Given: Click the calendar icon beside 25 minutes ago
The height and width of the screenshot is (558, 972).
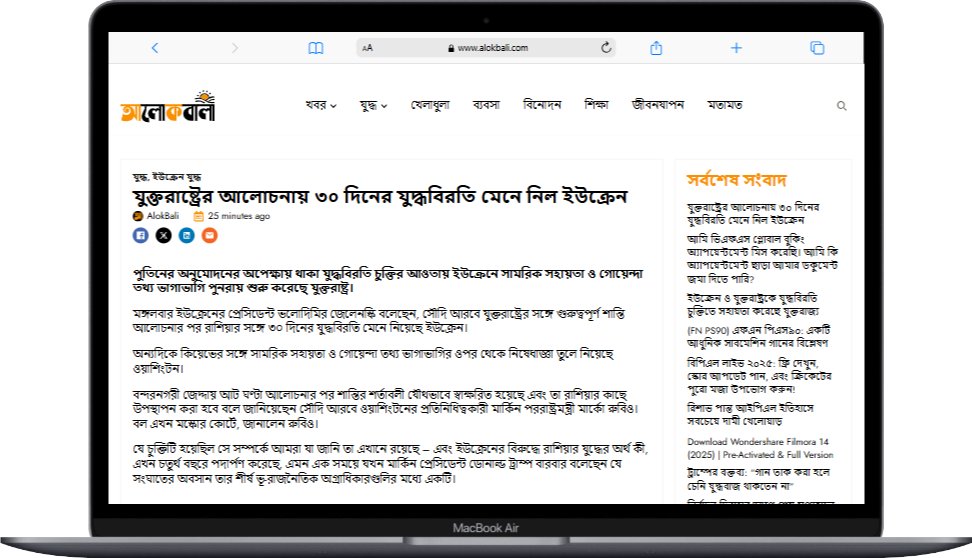Looking at the screenshot, I should 198,216.
